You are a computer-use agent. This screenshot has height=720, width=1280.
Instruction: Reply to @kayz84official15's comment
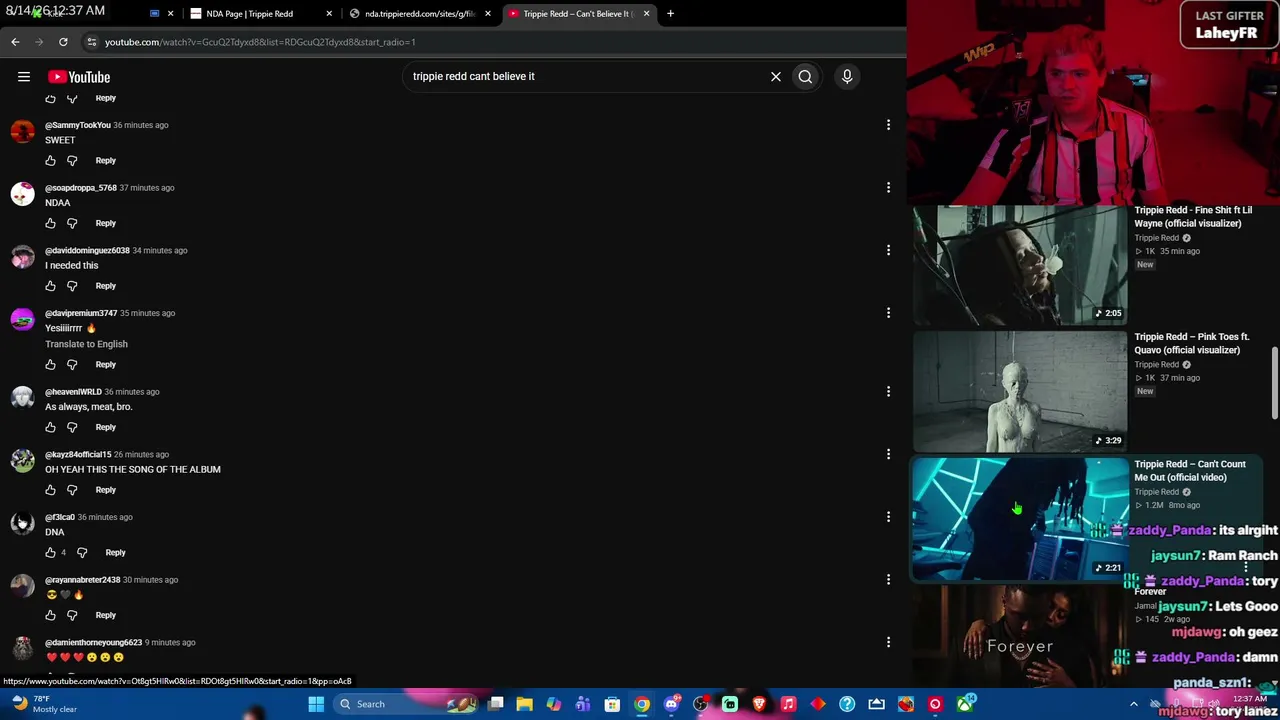(x=105, y=490)
